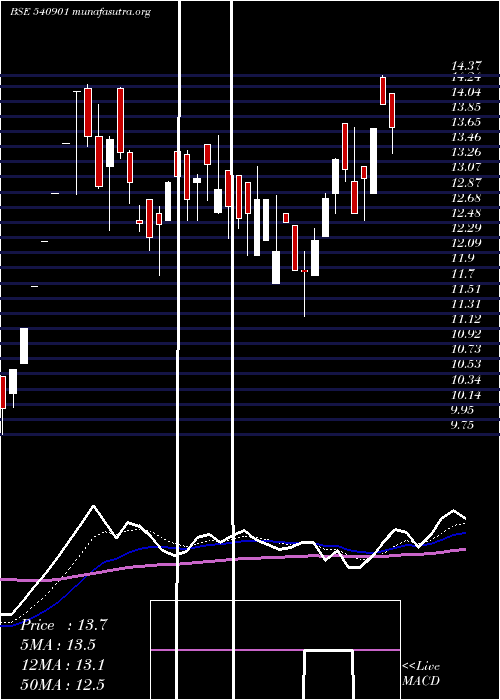Click the 10.53 price axis label
500x700 pixels.
pyautogui.click(x=467, y=364)
